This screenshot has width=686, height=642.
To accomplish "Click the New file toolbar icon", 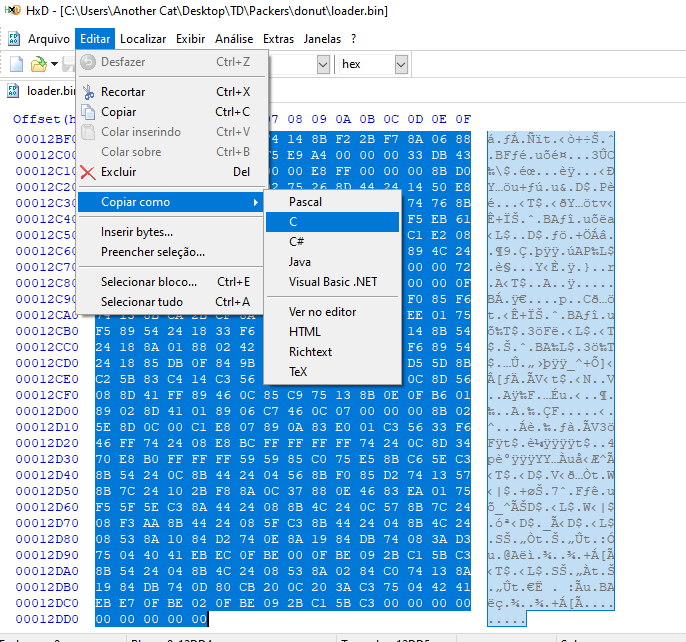I will 17,64.
